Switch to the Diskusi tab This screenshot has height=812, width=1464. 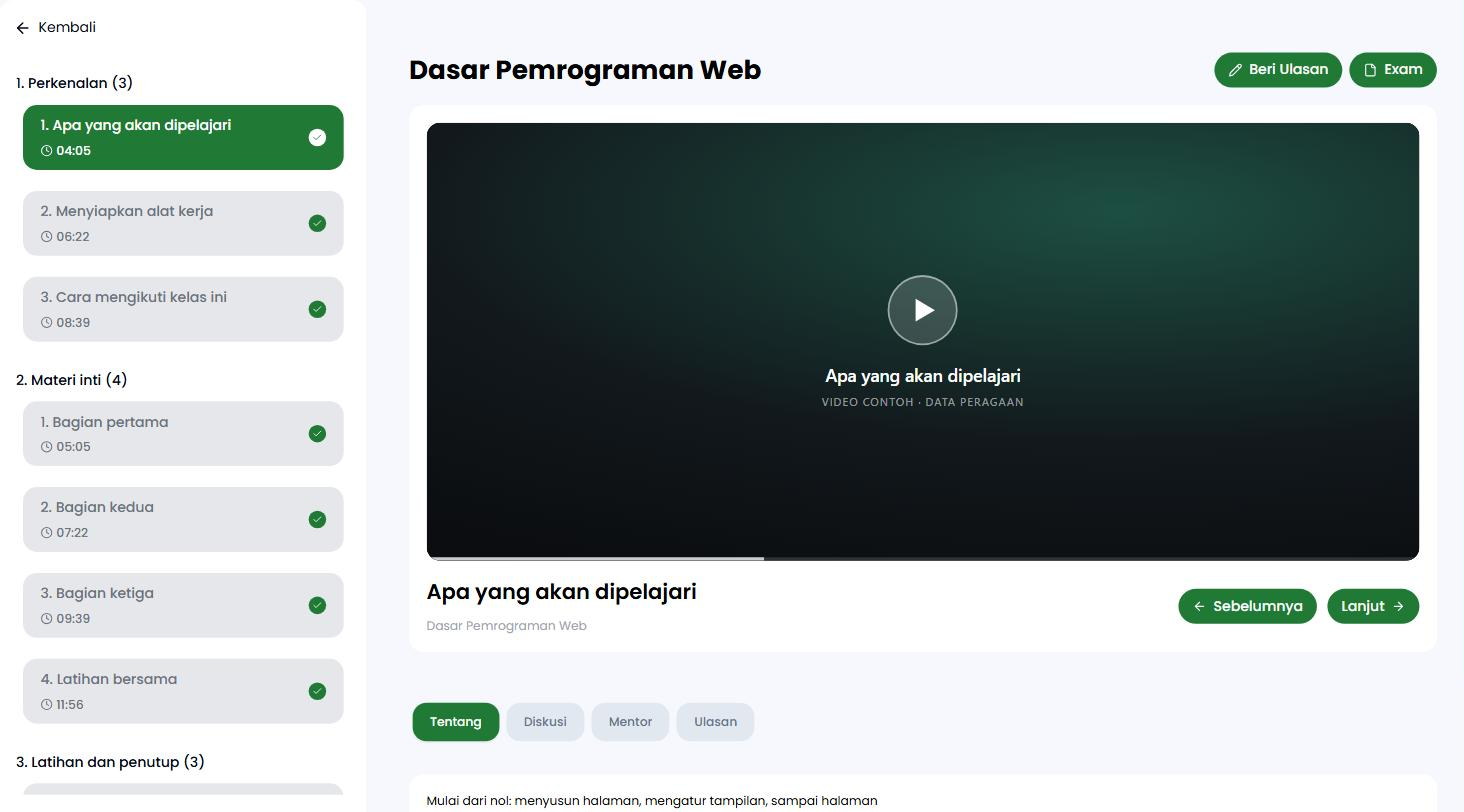tap(545, 722)
